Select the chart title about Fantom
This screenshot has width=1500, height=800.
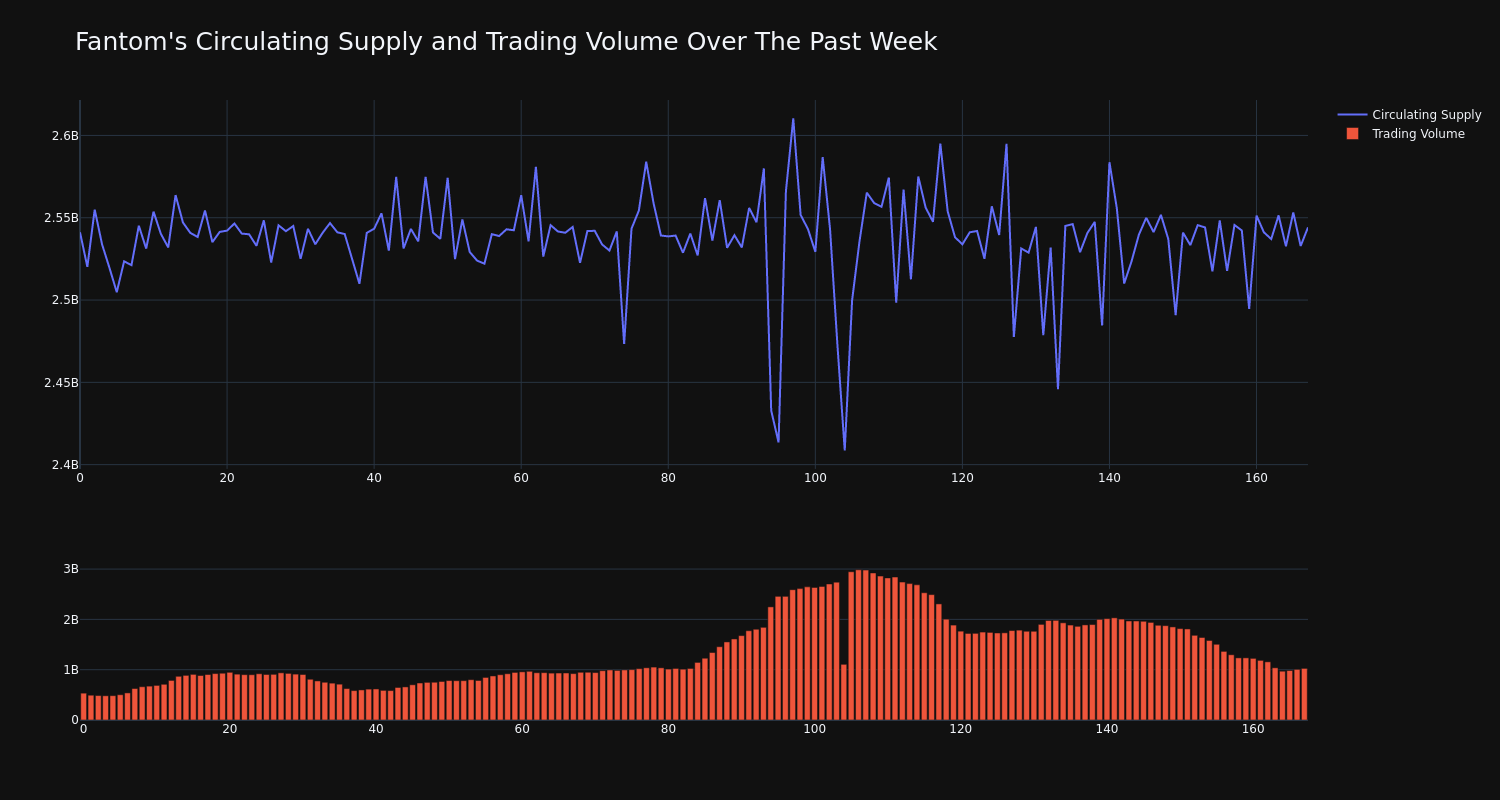click(506, 42)
